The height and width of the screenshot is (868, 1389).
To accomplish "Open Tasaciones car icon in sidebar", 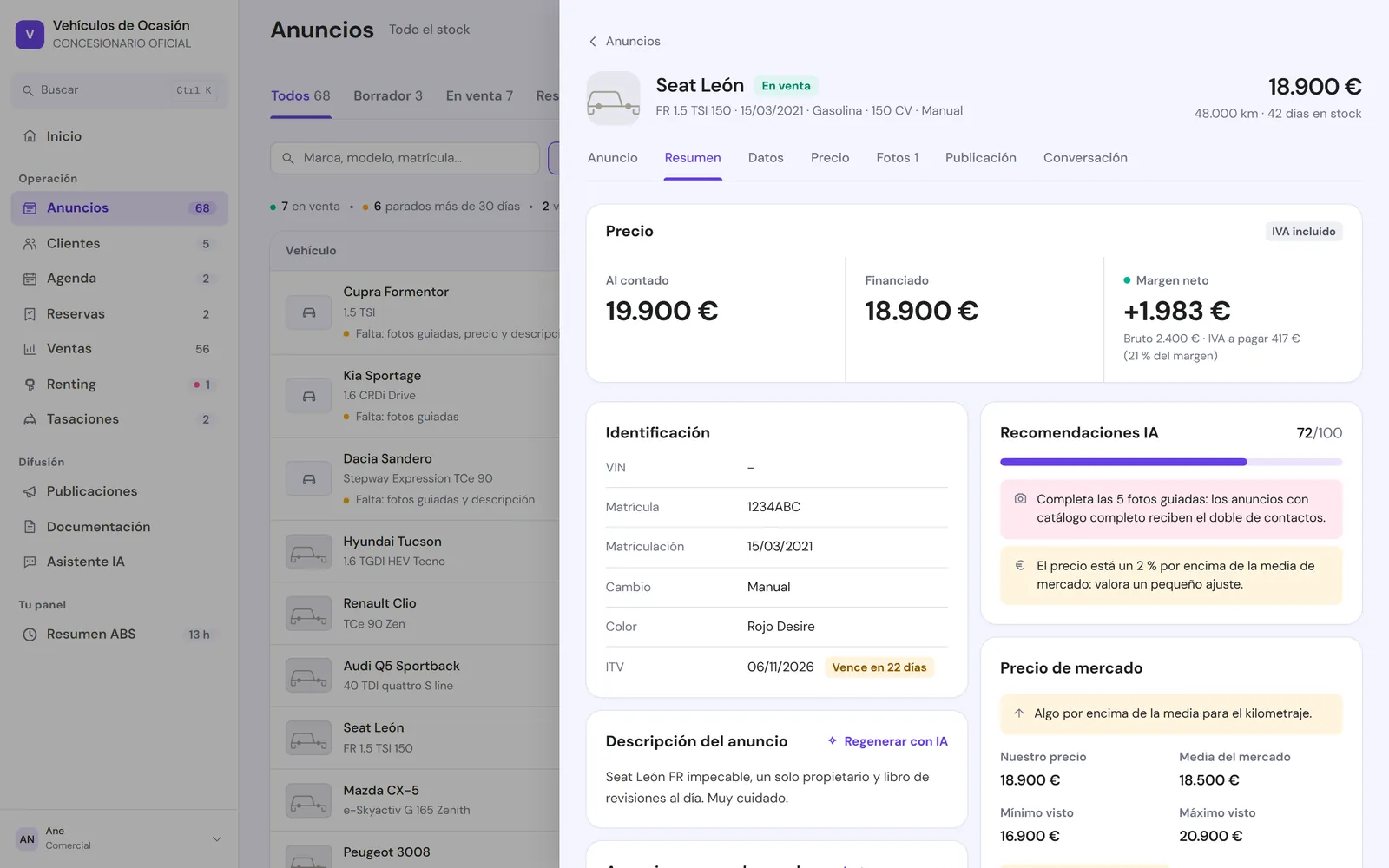I will coord(30,419).
